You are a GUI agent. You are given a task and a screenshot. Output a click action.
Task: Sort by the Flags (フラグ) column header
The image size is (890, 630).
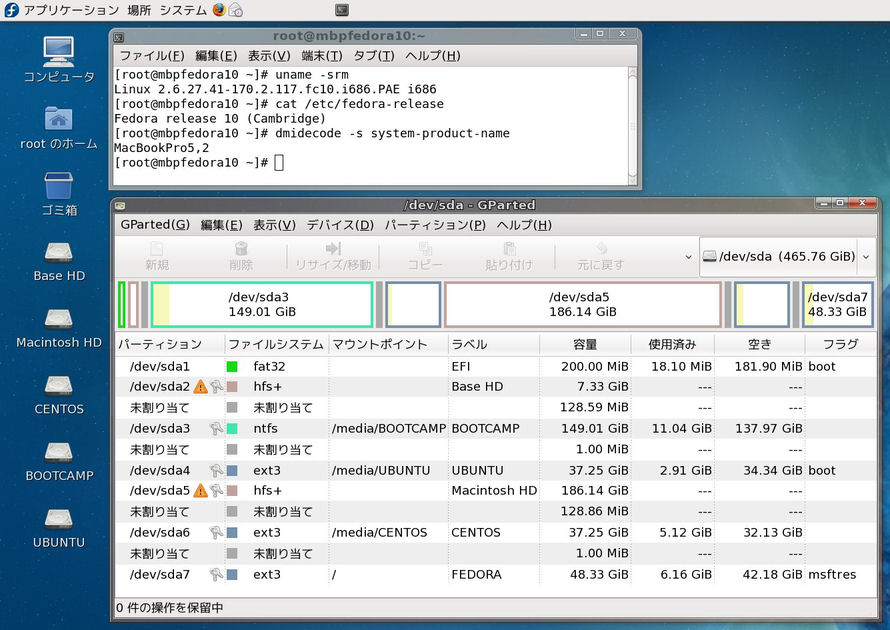tap(840, 344)
